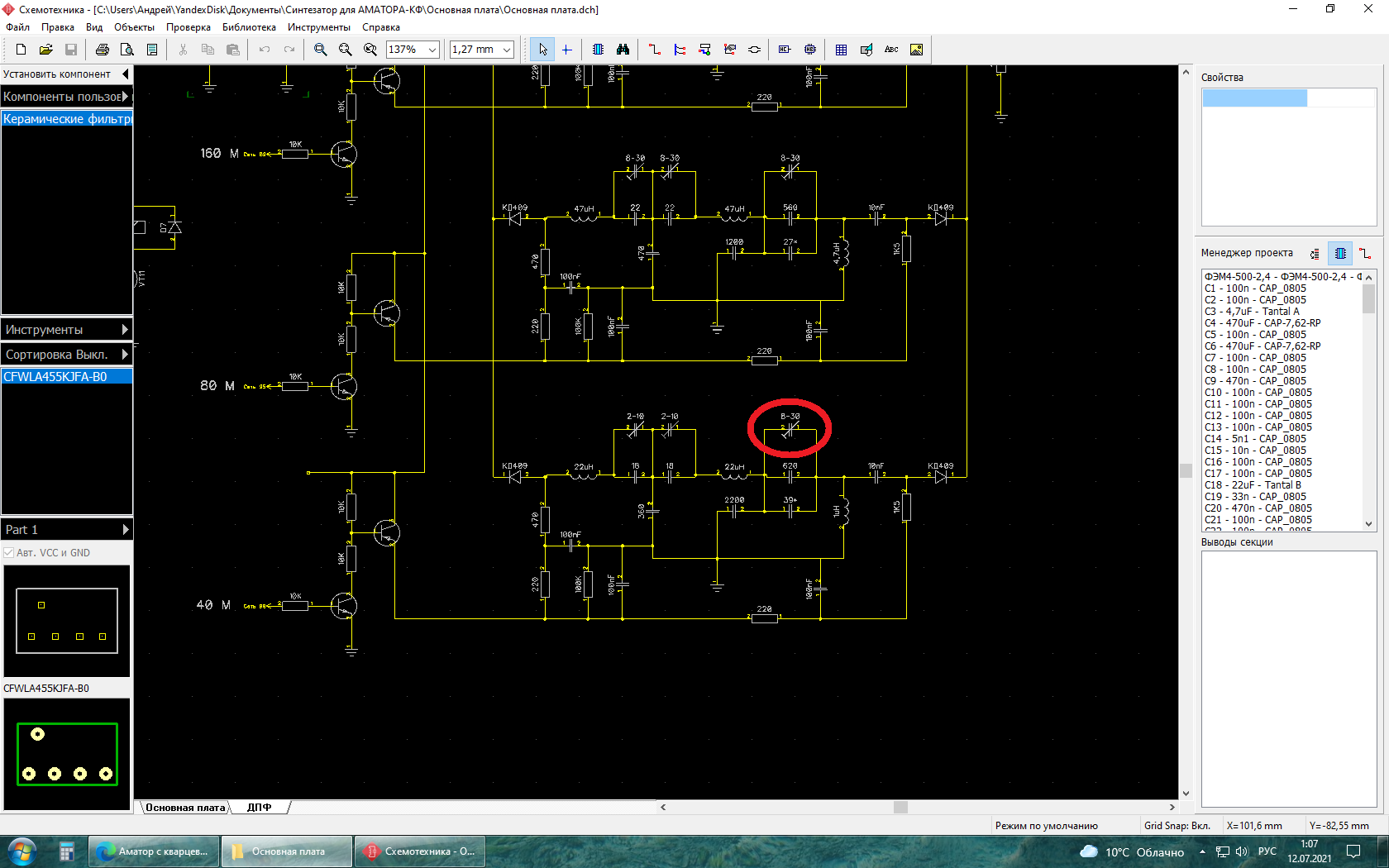This screenshot has height=868, width=1389.
Task: Open the zoom percentage 137% dropdown
Action: point(432,50)
